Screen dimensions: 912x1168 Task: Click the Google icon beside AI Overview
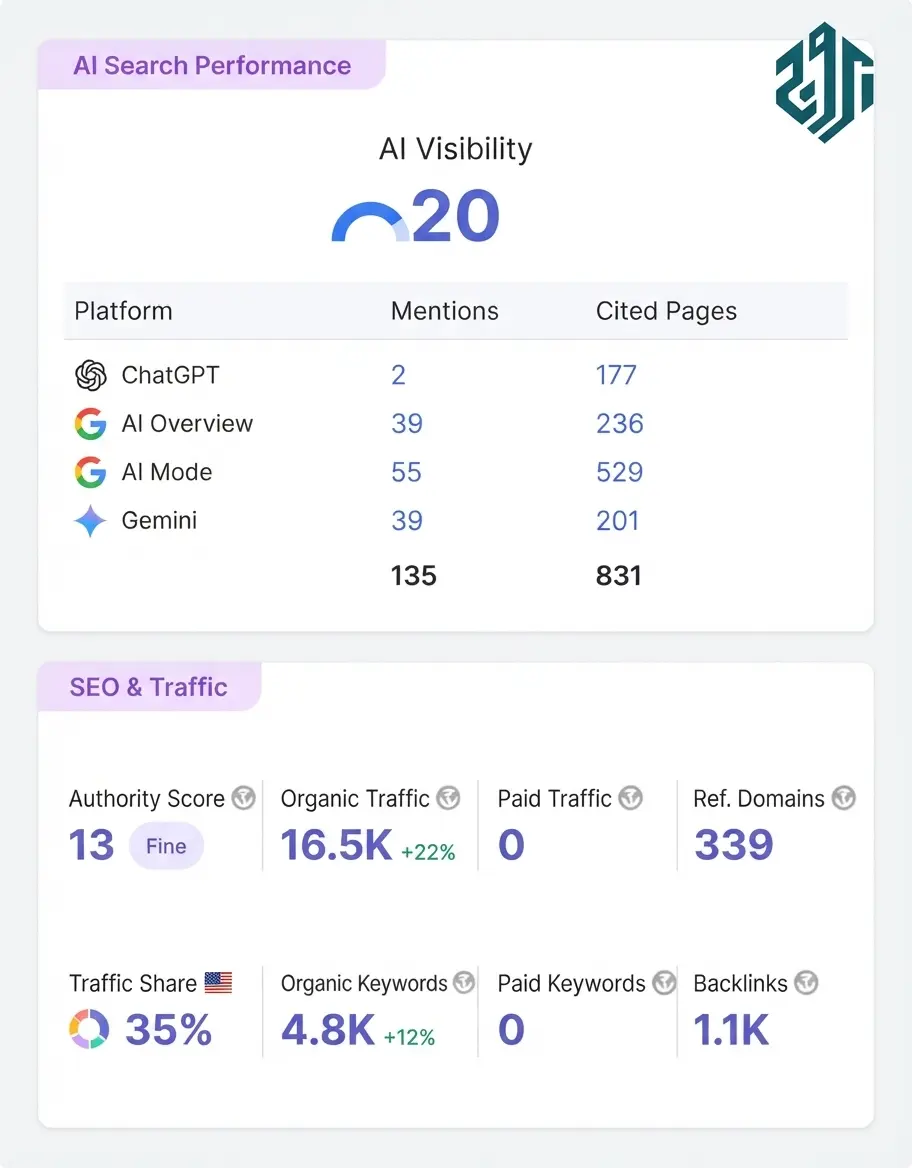90,424
